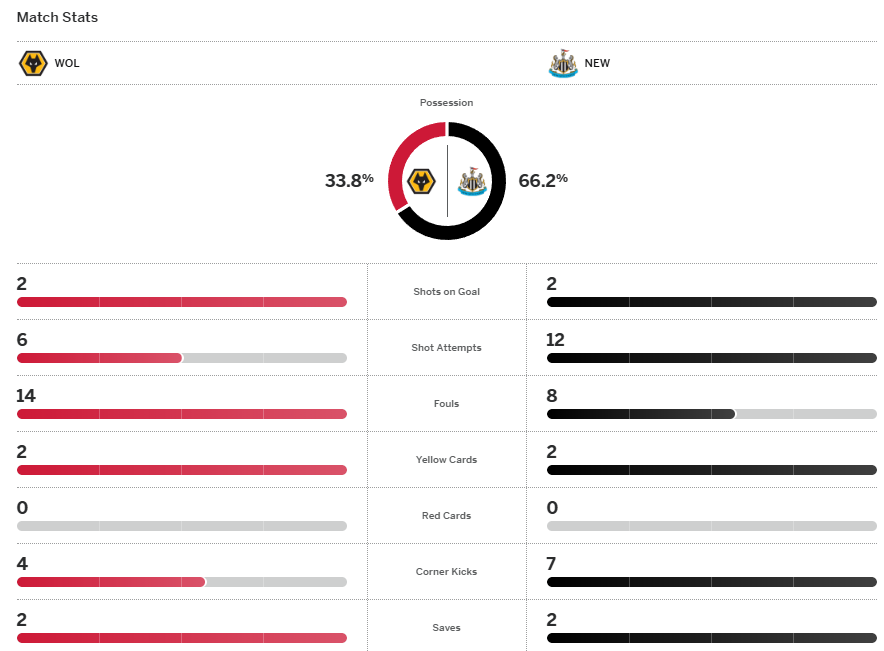884x651 pixels.
Task: Click the Wolves Corner Kicks progress bar
Action: [181, 582]
